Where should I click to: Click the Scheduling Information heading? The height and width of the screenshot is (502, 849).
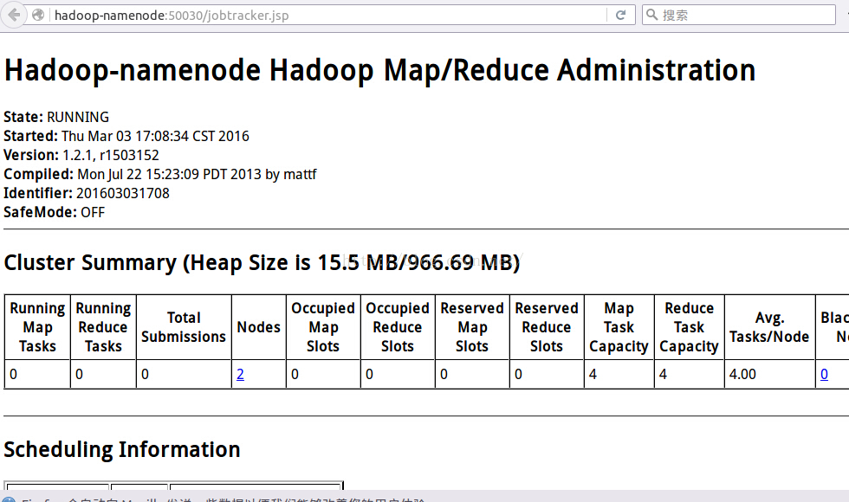(122, 449)
